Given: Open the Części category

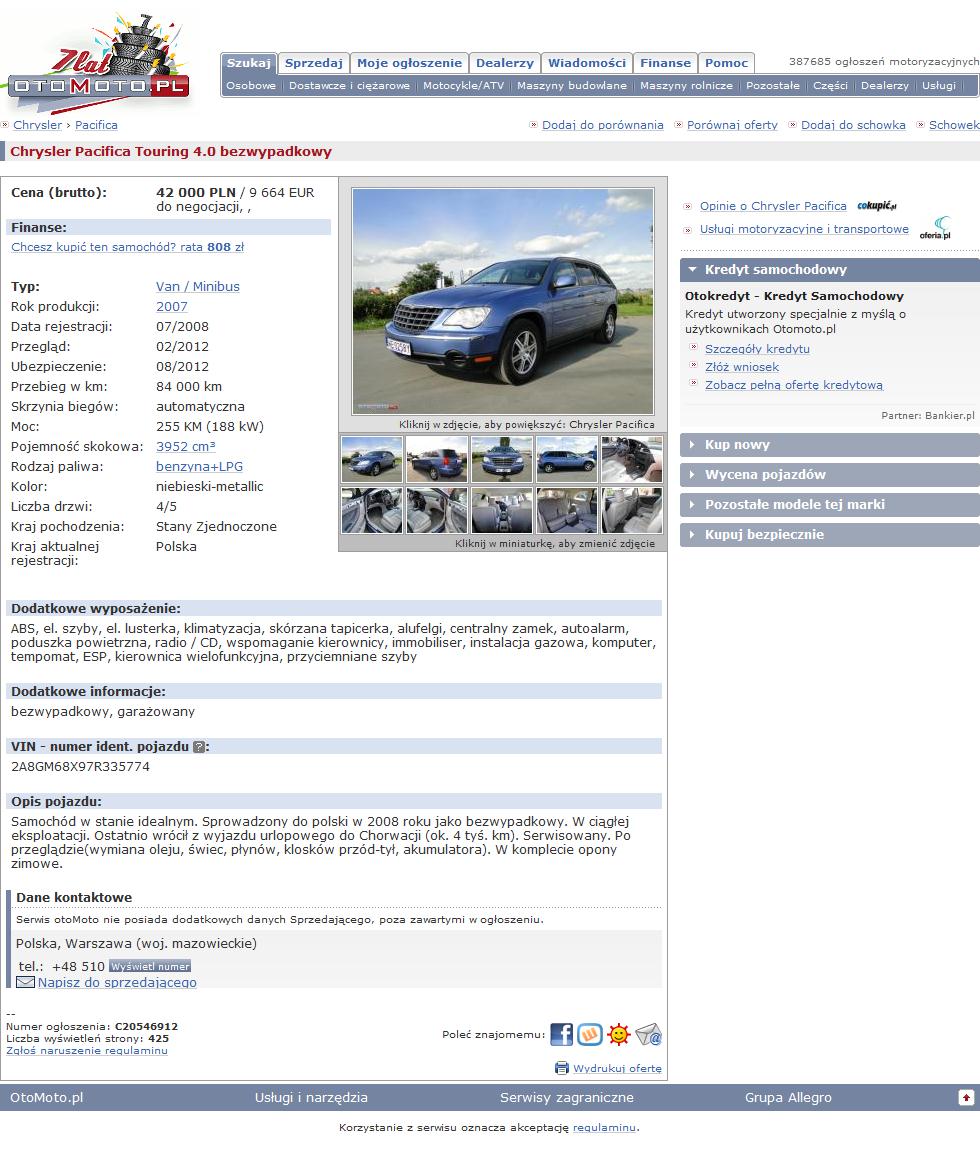Looking at the screenshot, I should [830, 85].
